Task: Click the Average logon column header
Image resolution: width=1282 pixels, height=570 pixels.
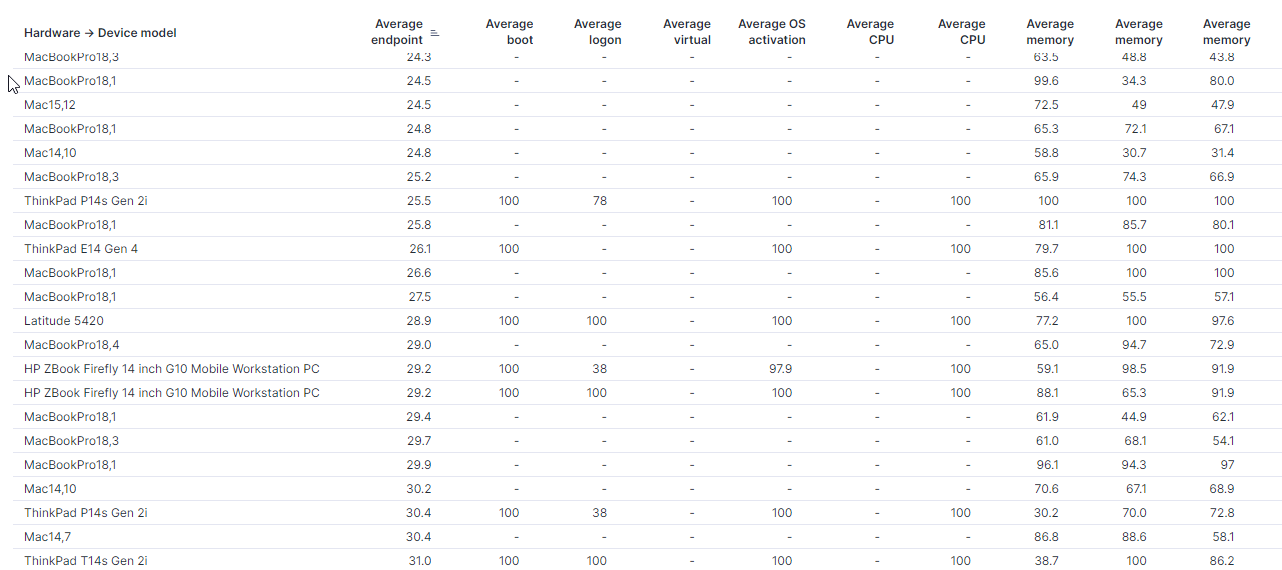Action: 597,32
